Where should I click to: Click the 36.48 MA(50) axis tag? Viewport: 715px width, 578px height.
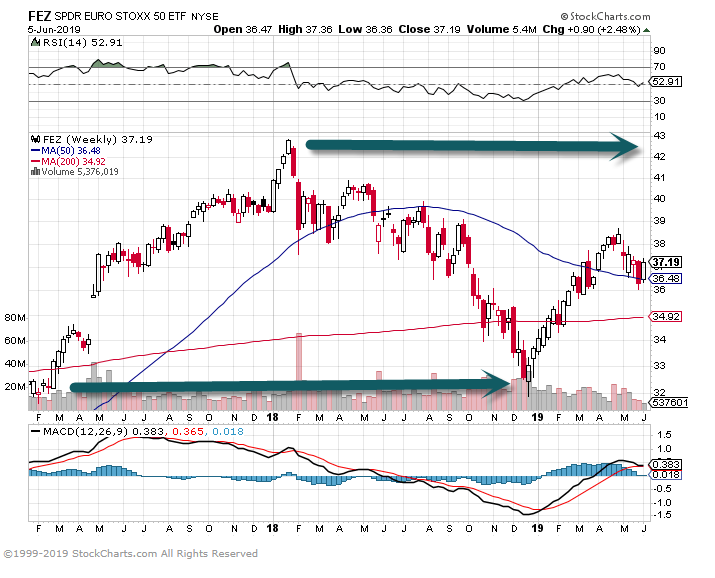pyautogui.click(x=666, y=279)
